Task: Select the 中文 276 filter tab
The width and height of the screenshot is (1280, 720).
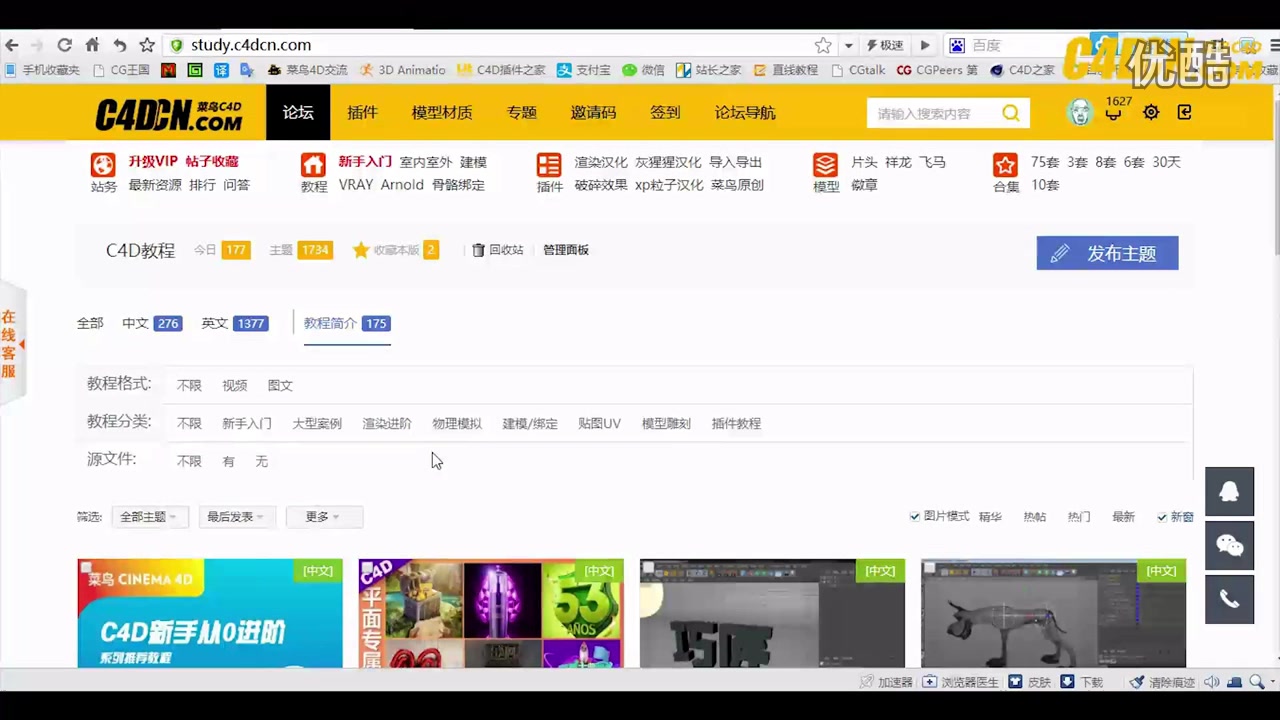Action: point(150,323)
